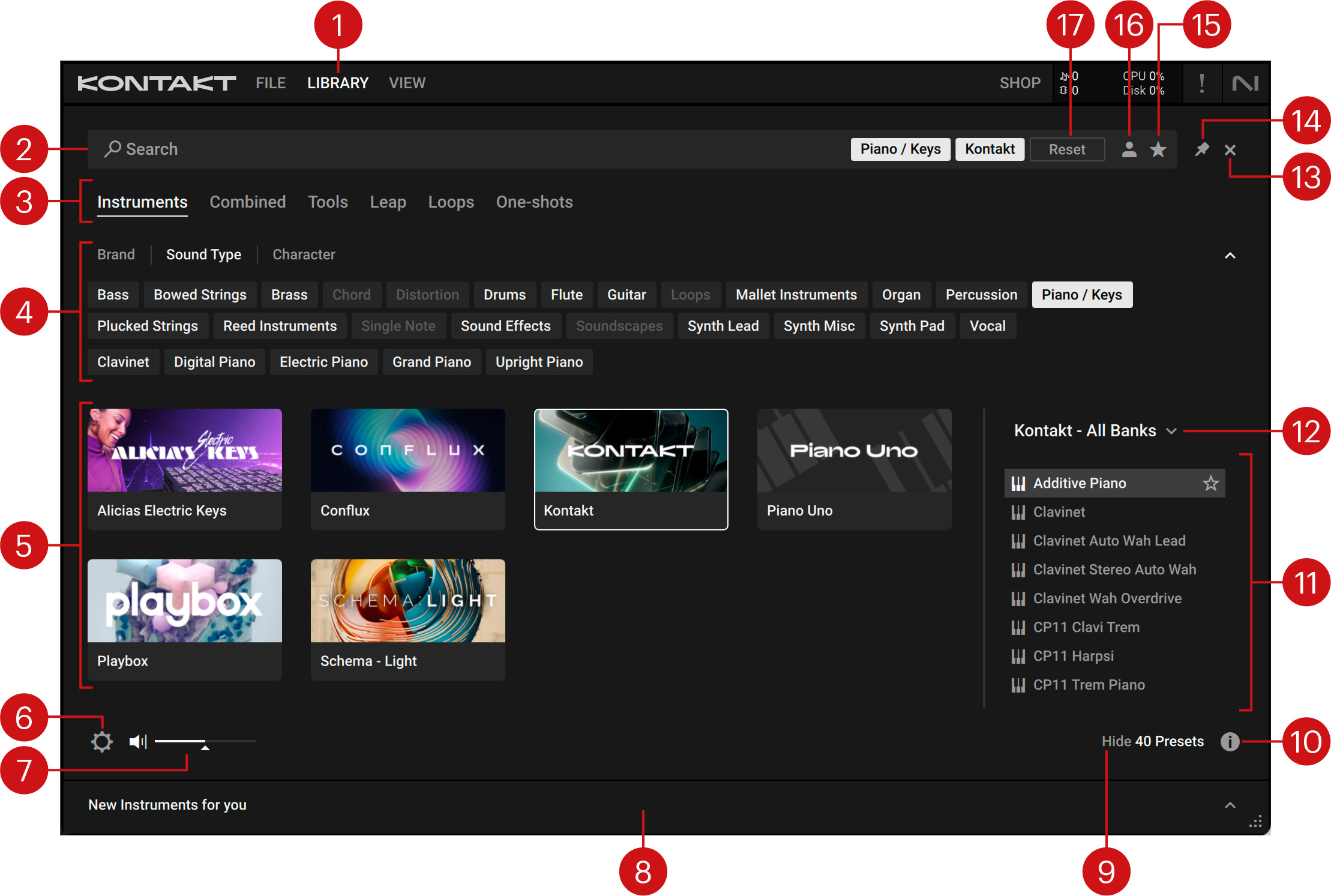
Task: Open settings via the gear icon
Action: 102,742
